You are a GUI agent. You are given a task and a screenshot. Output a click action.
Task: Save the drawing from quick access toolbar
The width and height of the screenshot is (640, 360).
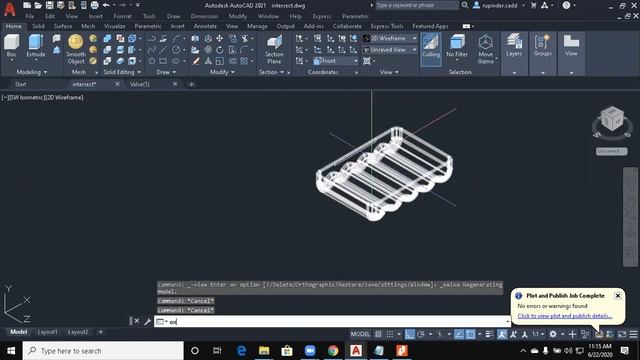click(49, 5)
